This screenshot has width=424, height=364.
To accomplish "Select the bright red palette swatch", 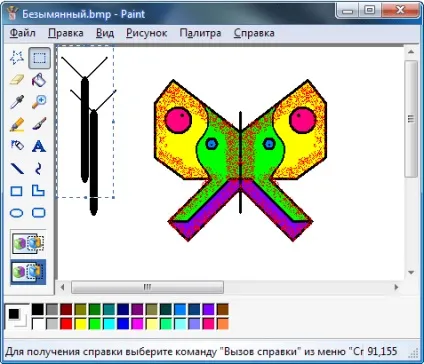I will [66, 323].
